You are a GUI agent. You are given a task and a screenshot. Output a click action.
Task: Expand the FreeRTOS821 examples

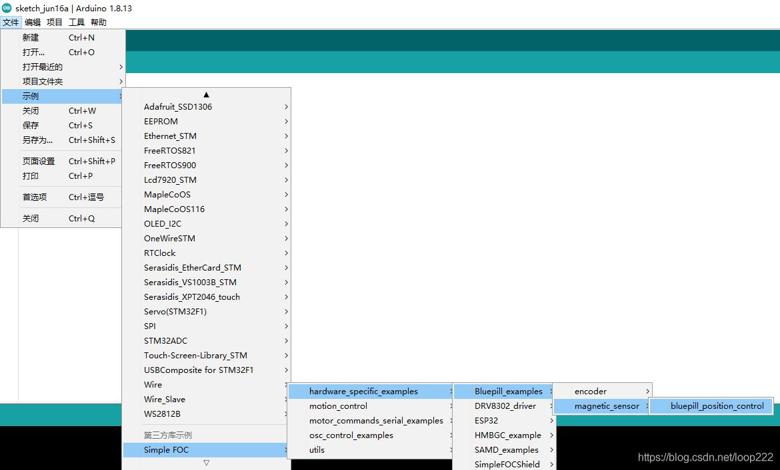pyautogui.click(x=206, y=151)
